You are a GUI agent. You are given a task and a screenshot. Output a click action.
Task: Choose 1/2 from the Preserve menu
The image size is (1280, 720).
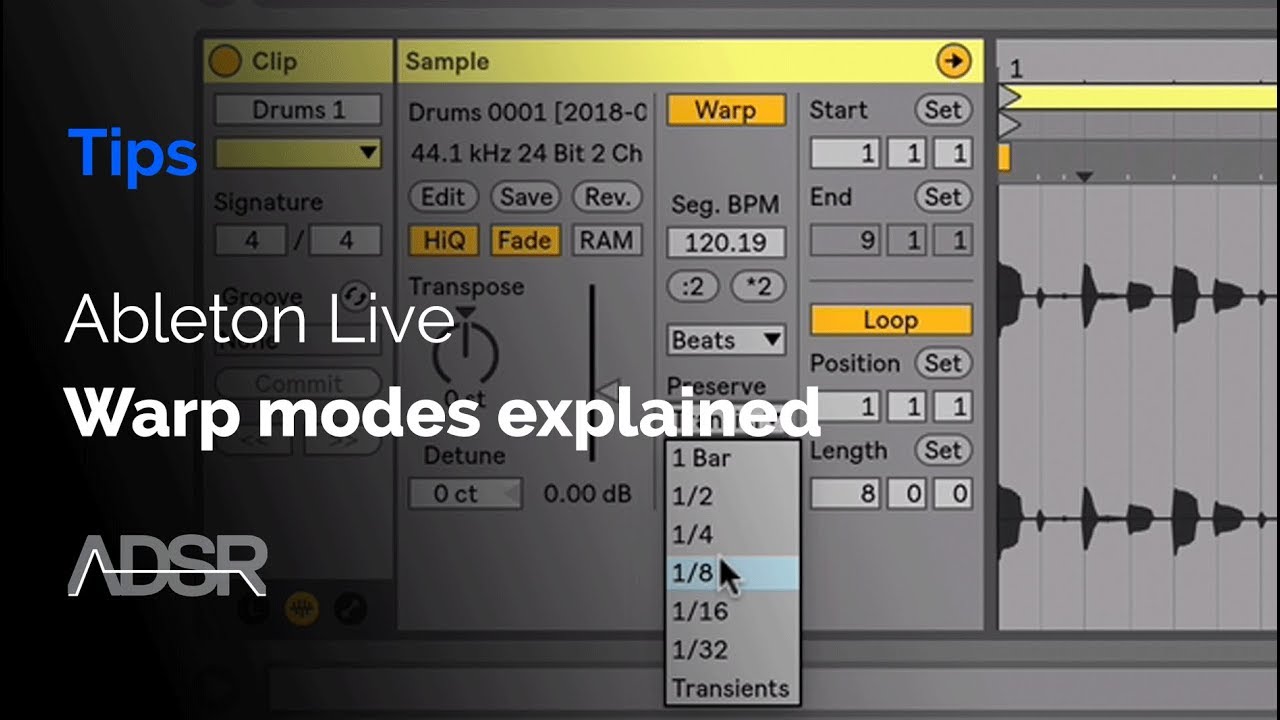(x=733, y=497)
